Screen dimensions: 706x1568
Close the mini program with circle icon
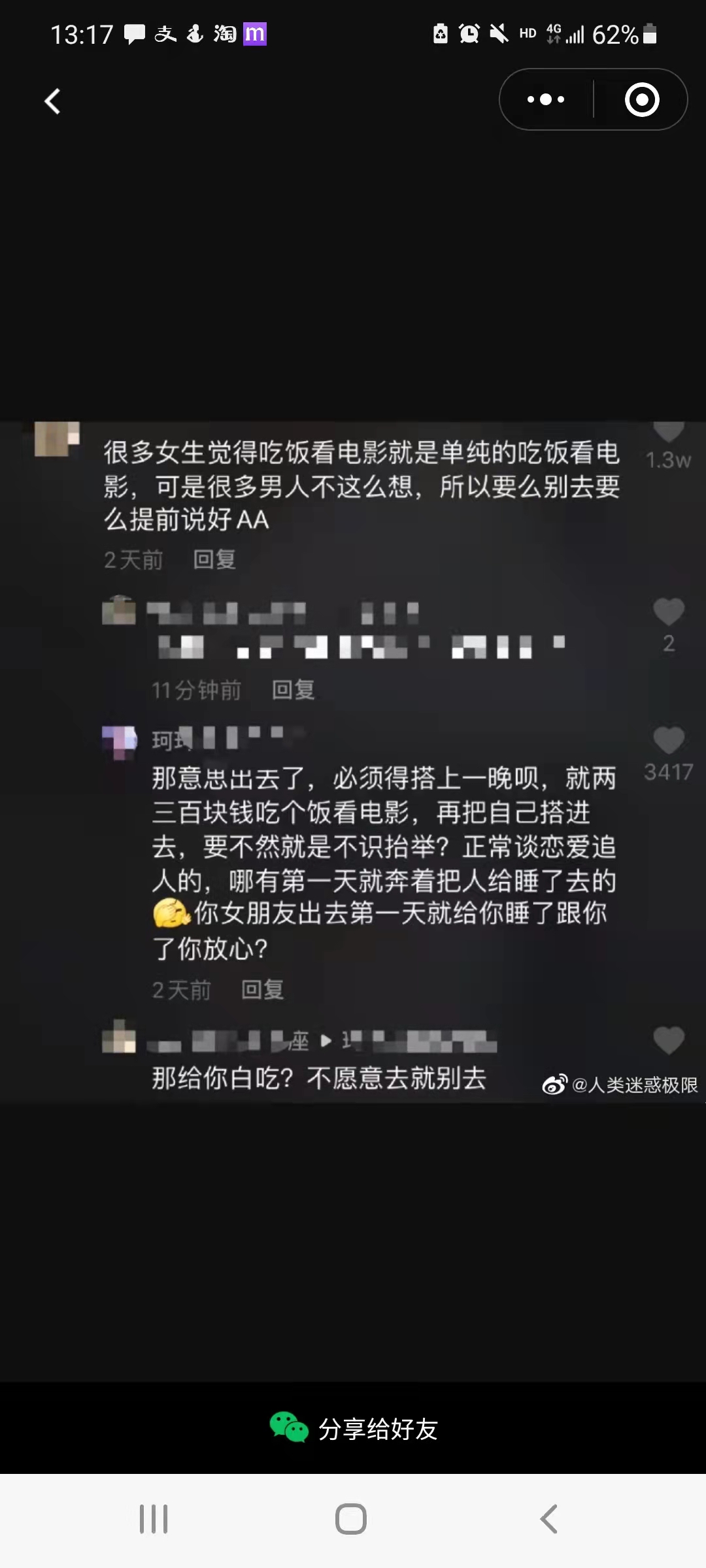point(642,99)
